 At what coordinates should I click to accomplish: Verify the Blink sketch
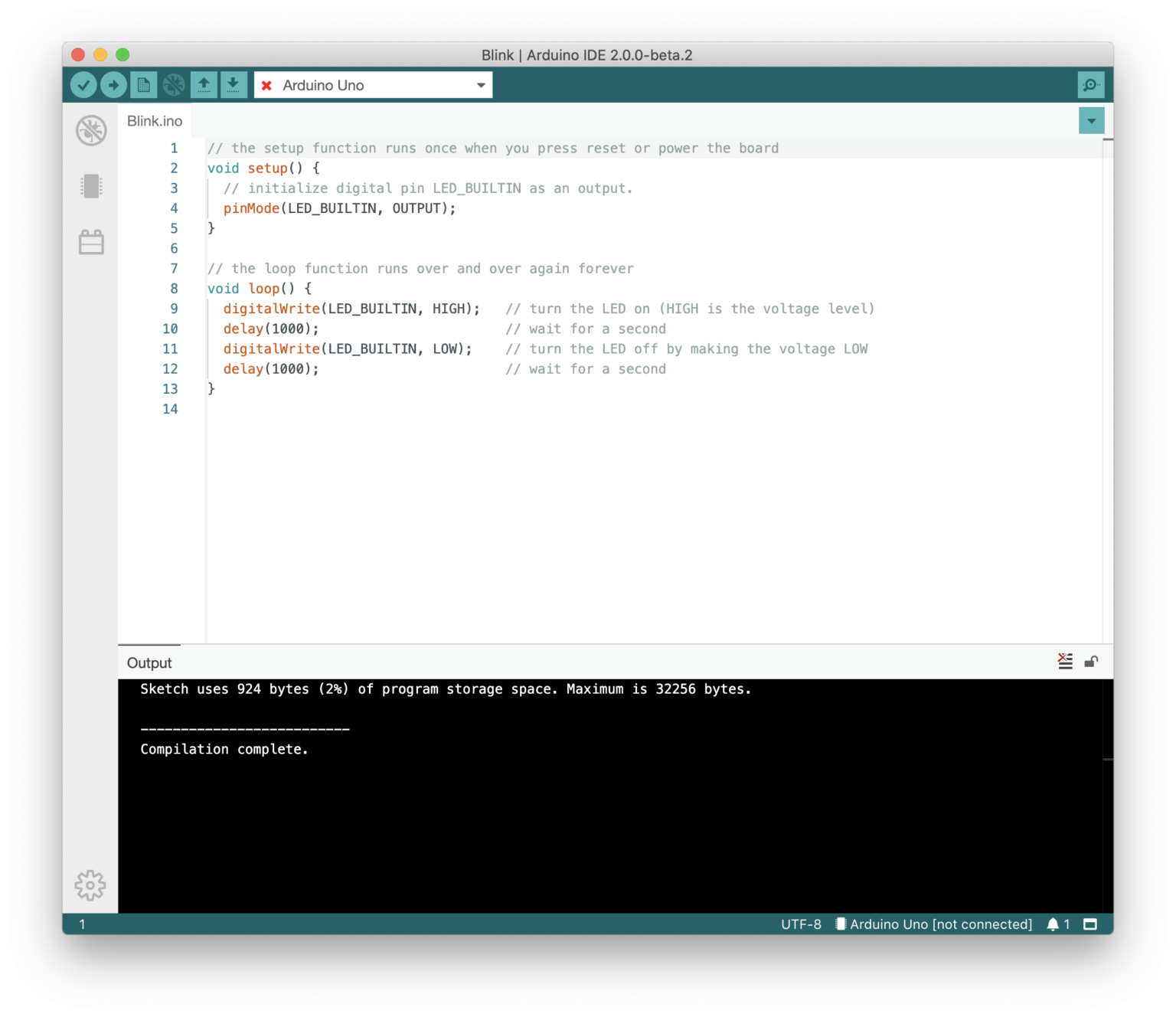tap(83, 84)
